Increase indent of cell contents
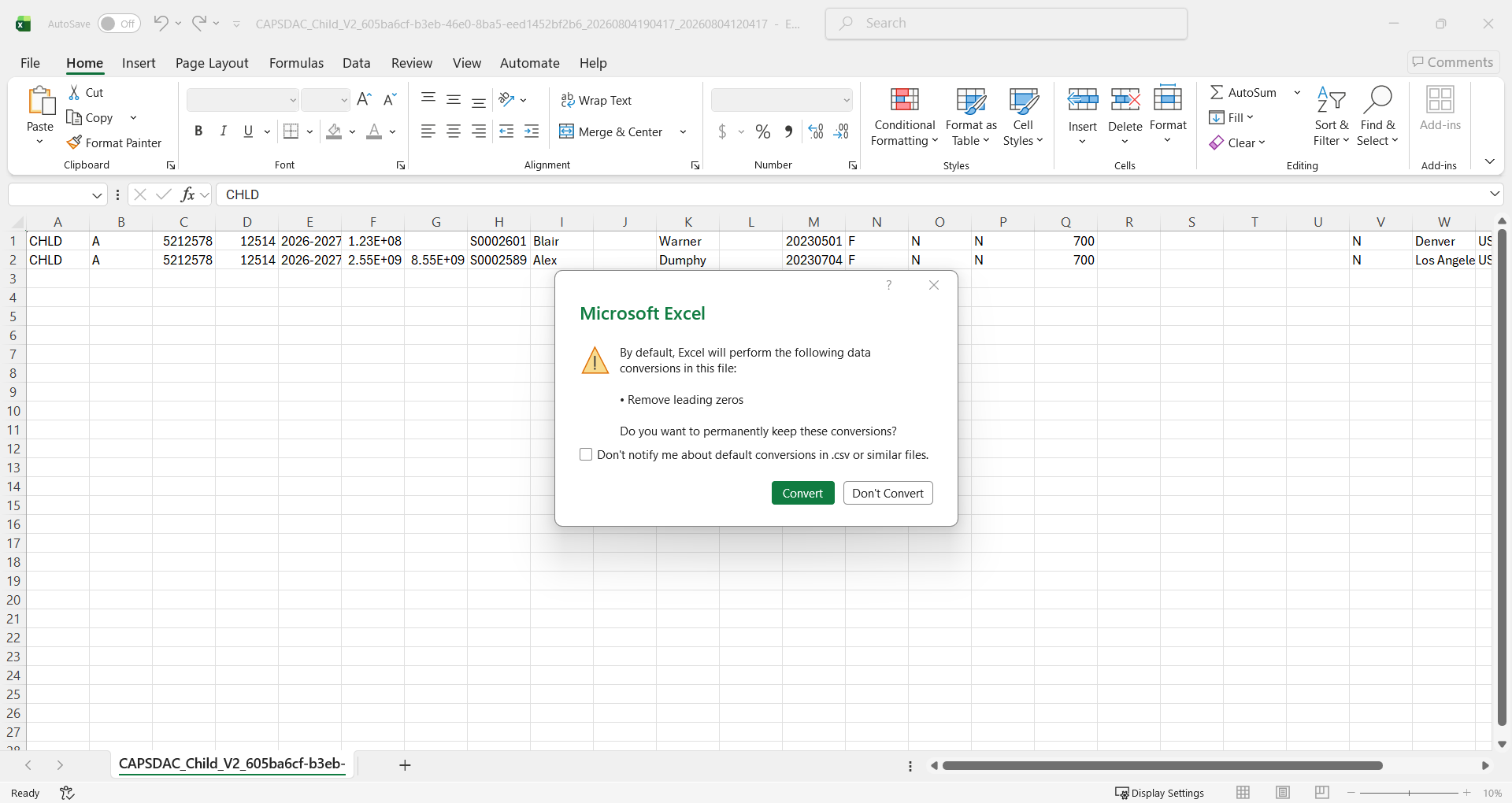 click(532, 131)
